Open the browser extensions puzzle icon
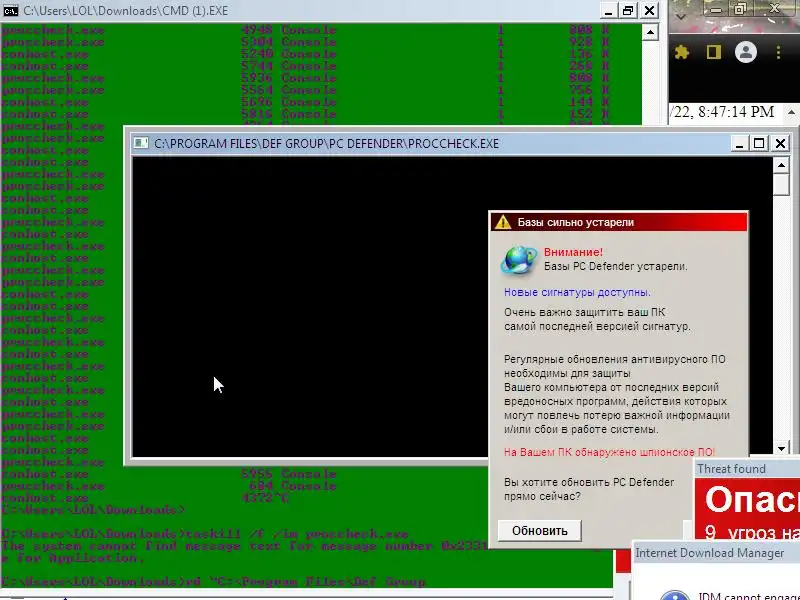The width and height of the screenshot is (800, 600). click(682, 52)
